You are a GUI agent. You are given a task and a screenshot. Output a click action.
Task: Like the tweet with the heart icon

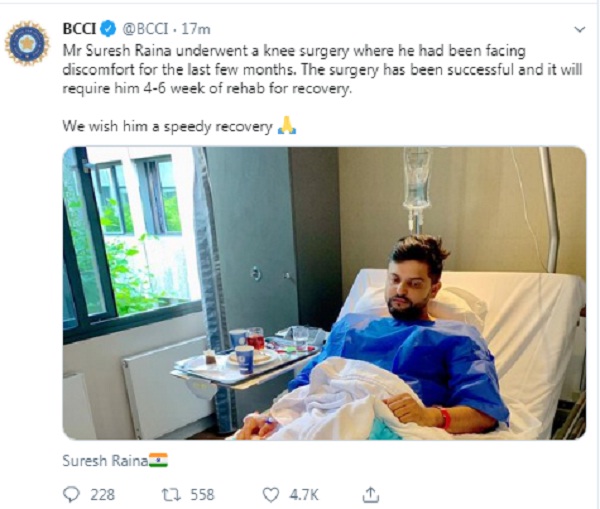(270, 494)
